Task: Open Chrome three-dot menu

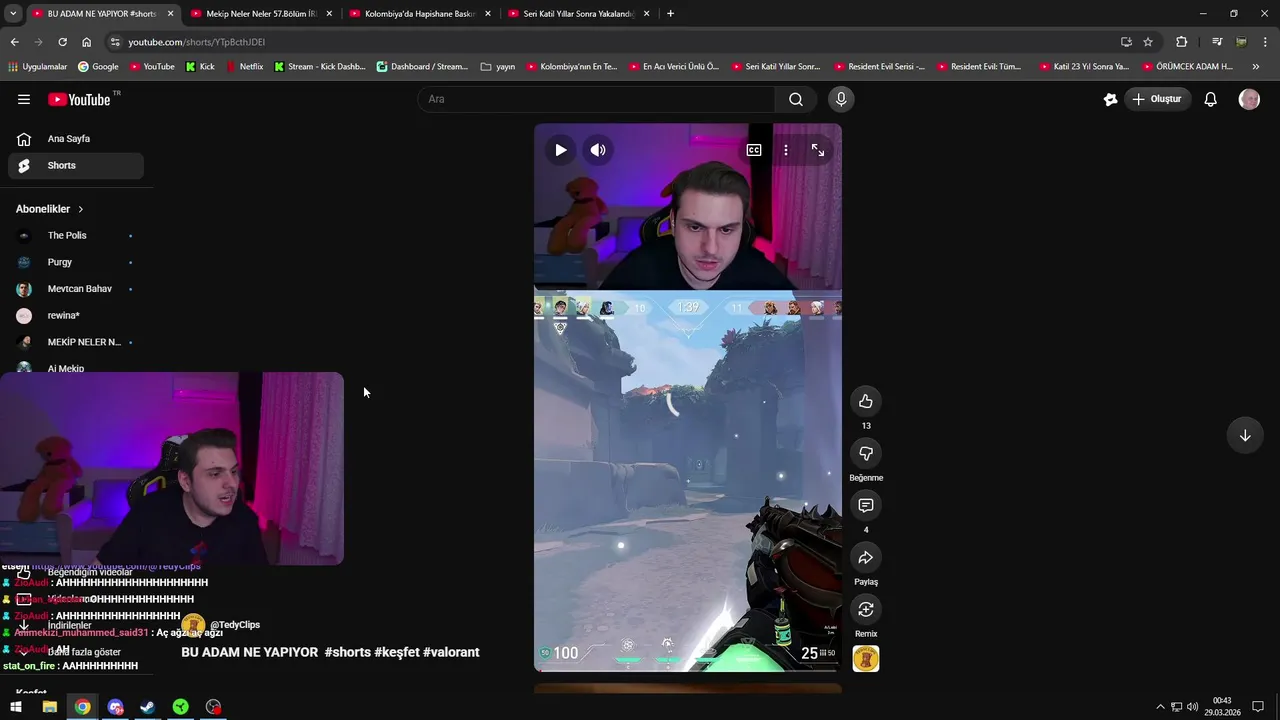Action: coord(1266,42)
